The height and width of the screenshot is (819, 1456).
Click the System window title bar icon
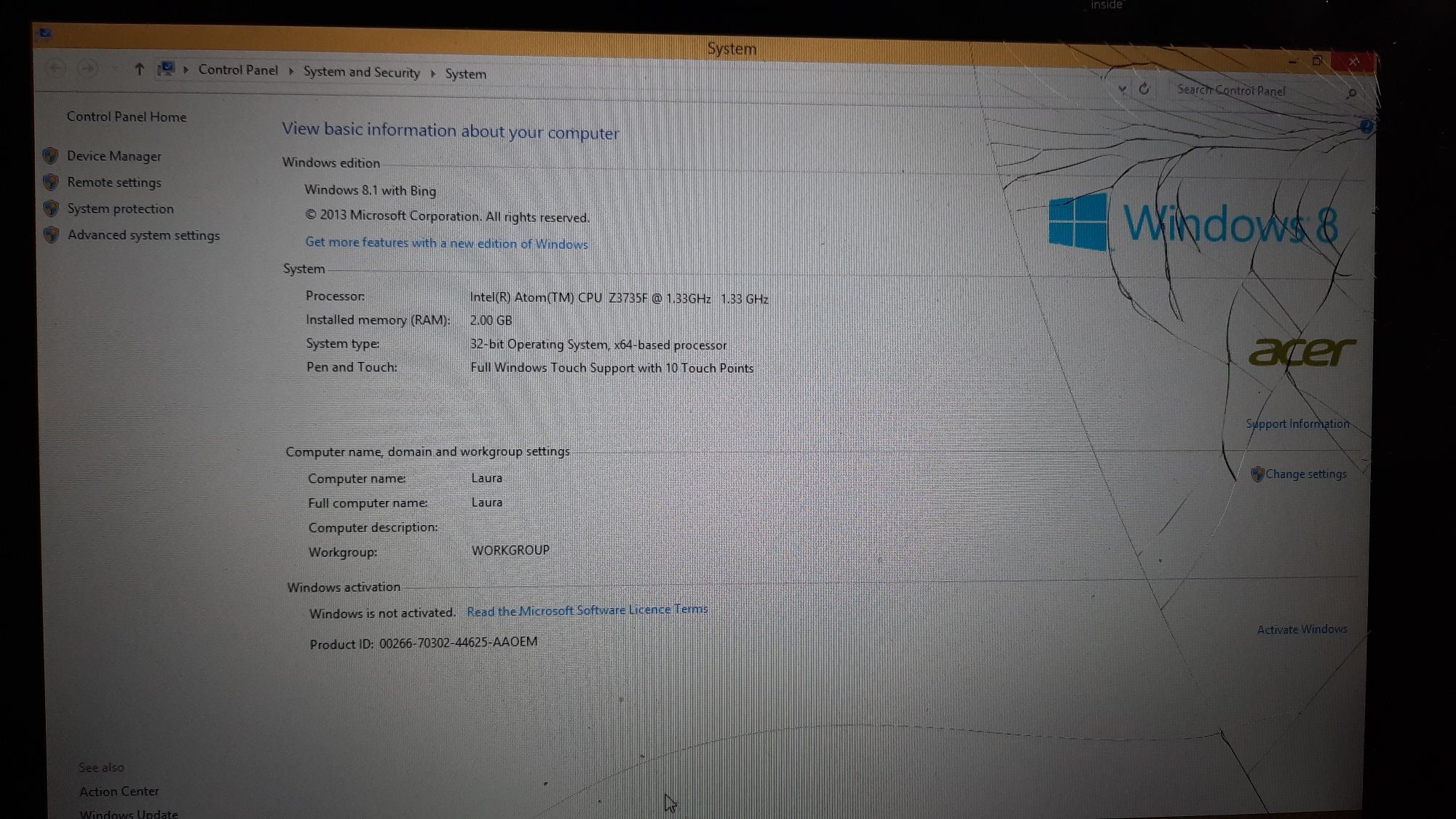[x=44, y=33]
